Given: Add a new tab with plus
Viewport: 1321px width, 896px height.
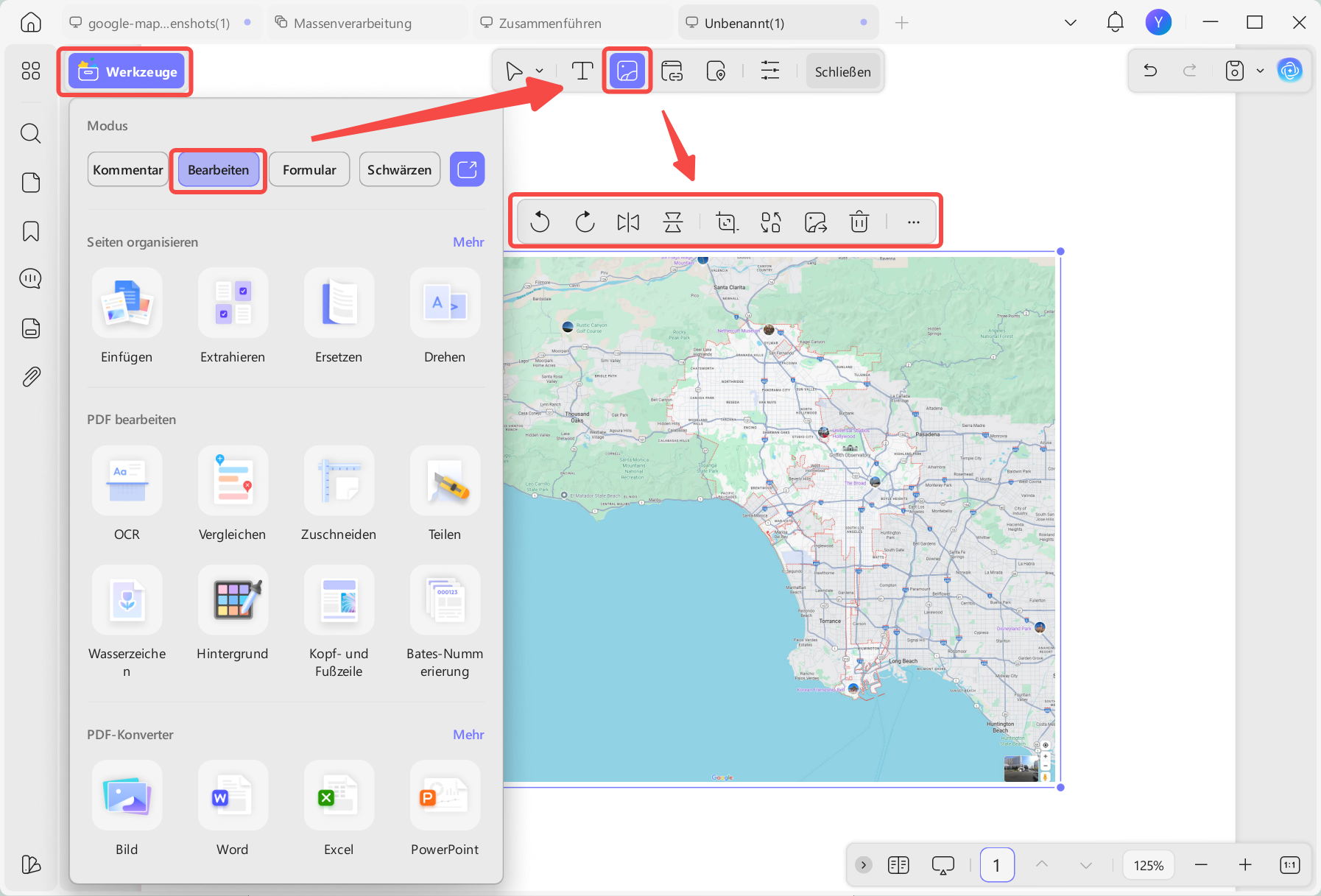Looking at the screenshot, I should [902, 23].
